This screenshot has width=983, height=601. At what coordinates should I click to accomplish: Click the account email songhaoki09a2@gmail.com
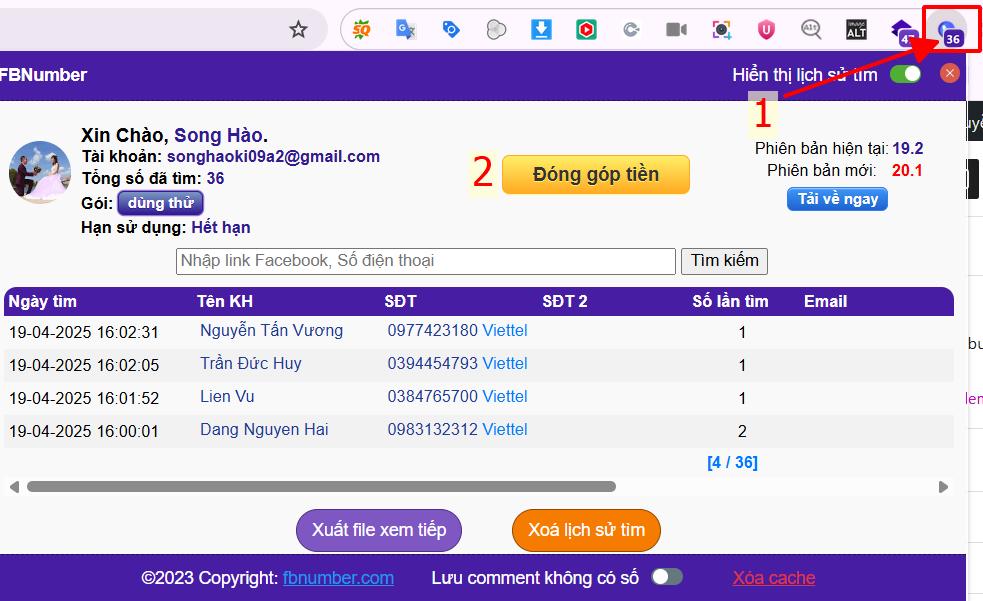point(273,157)
